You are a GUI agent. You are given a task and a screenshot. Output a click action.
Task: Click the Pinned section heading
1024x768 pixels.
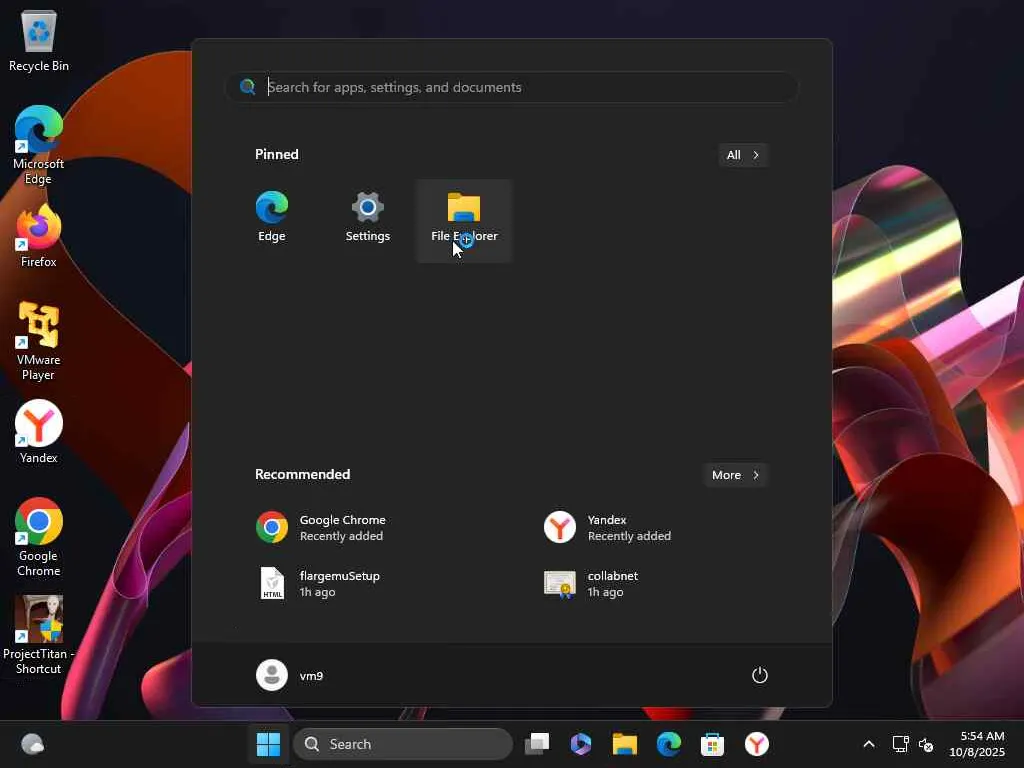pyautogui.click(x=277, y=154)
